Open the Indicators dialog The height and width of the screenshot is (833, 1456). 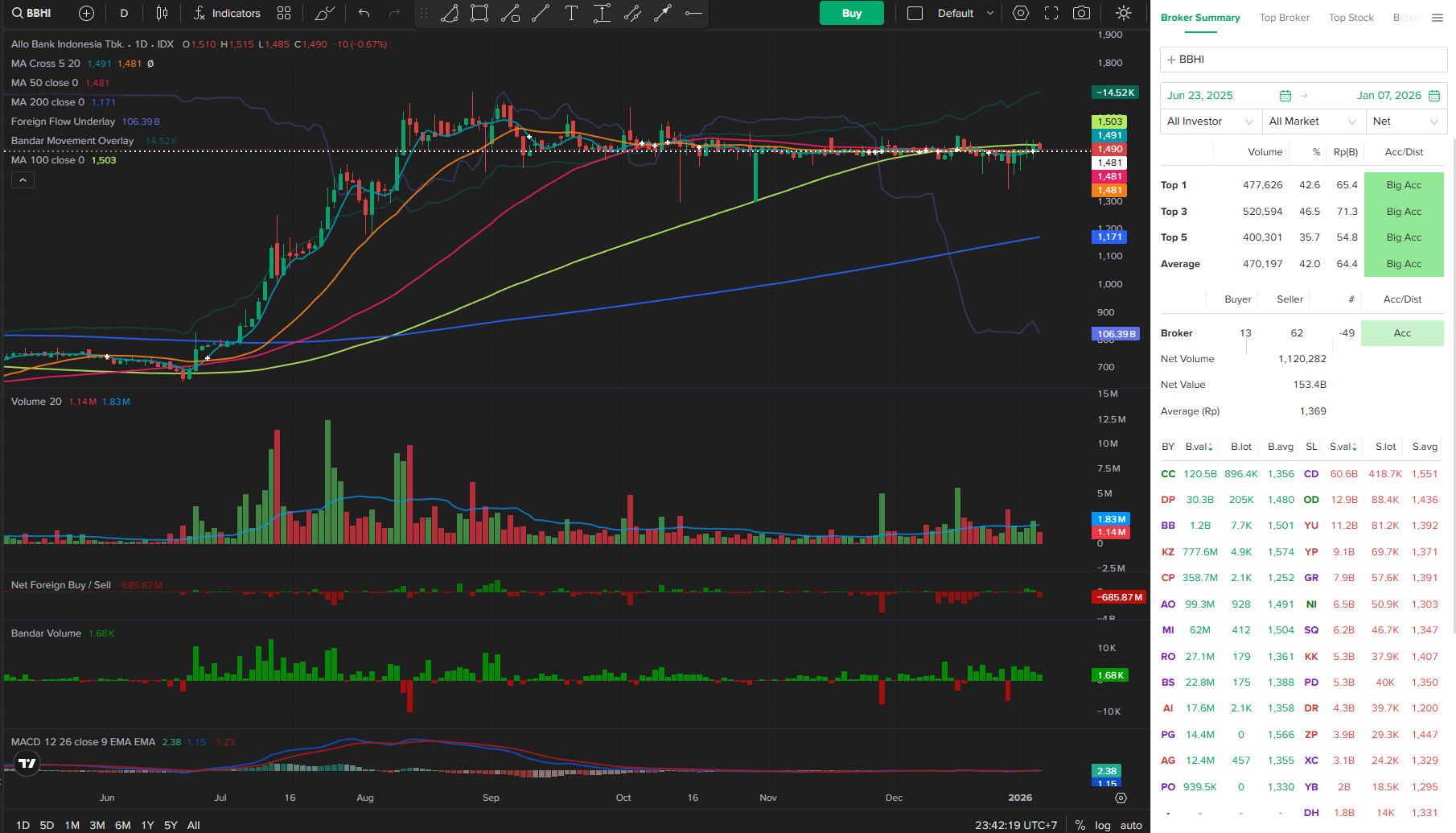[x=227, y=13]
